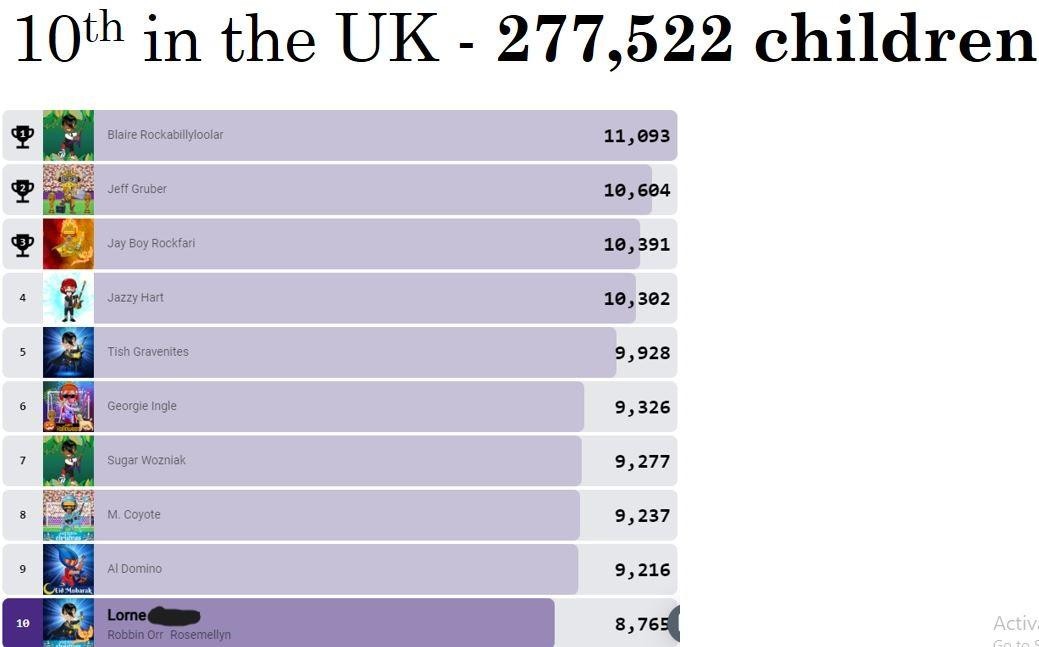Screen dimensions: 1039x647
Task: Select the Jeff Gruber player name
Action: pos(137,189)
